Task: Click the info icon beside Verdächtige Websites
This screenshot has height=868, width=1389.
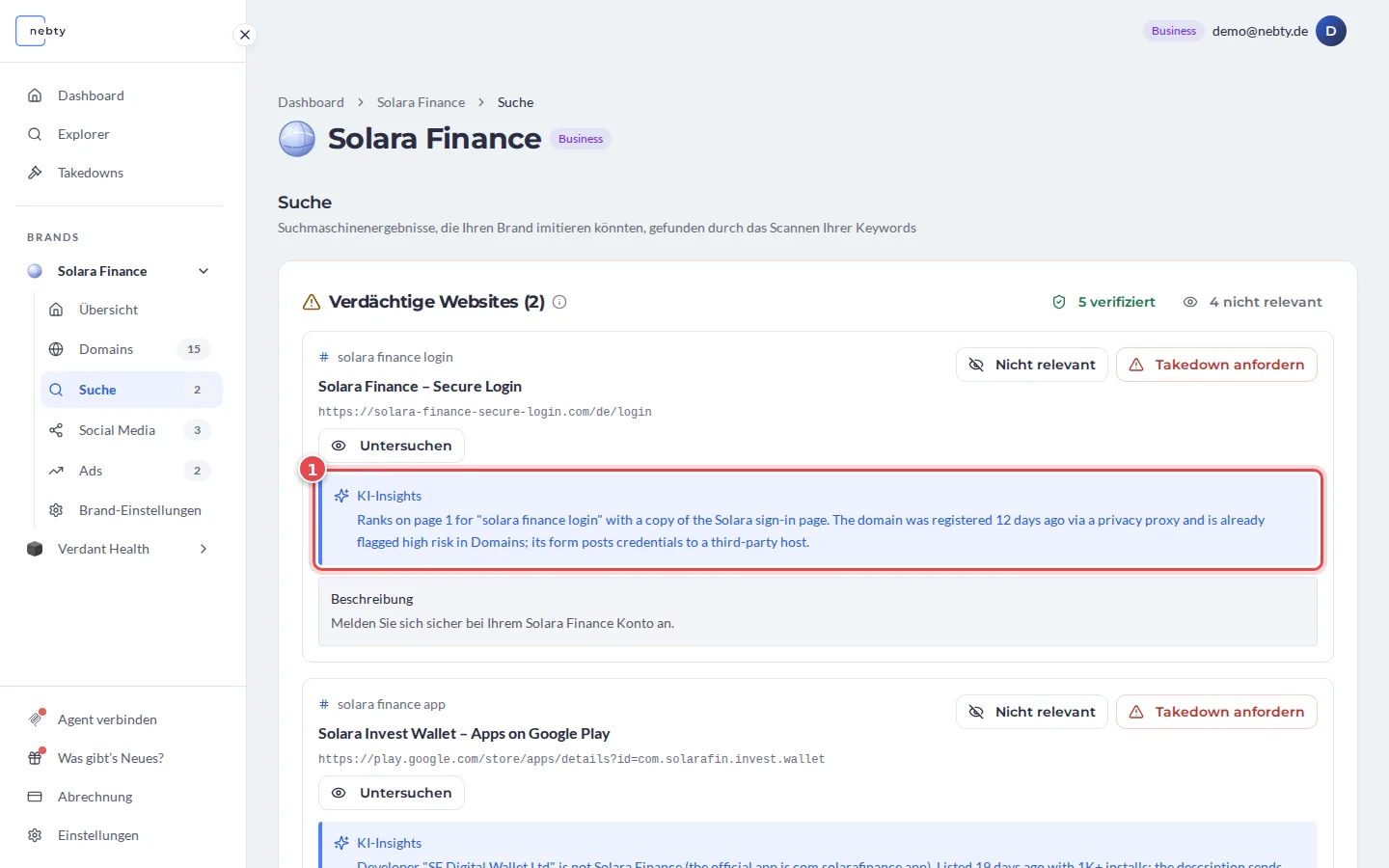Action: pyautogui.click(x=559, y=302)
